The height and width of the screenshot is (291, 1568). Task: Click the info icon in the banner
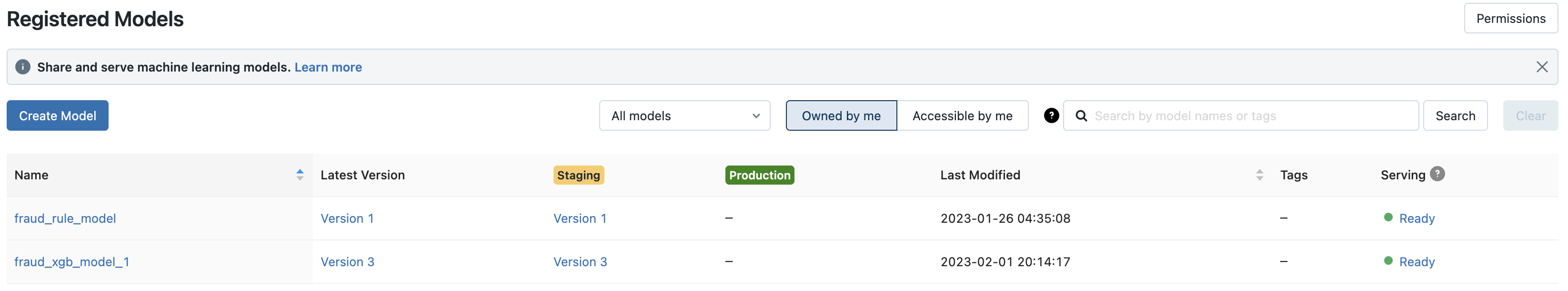pos(22,67)
